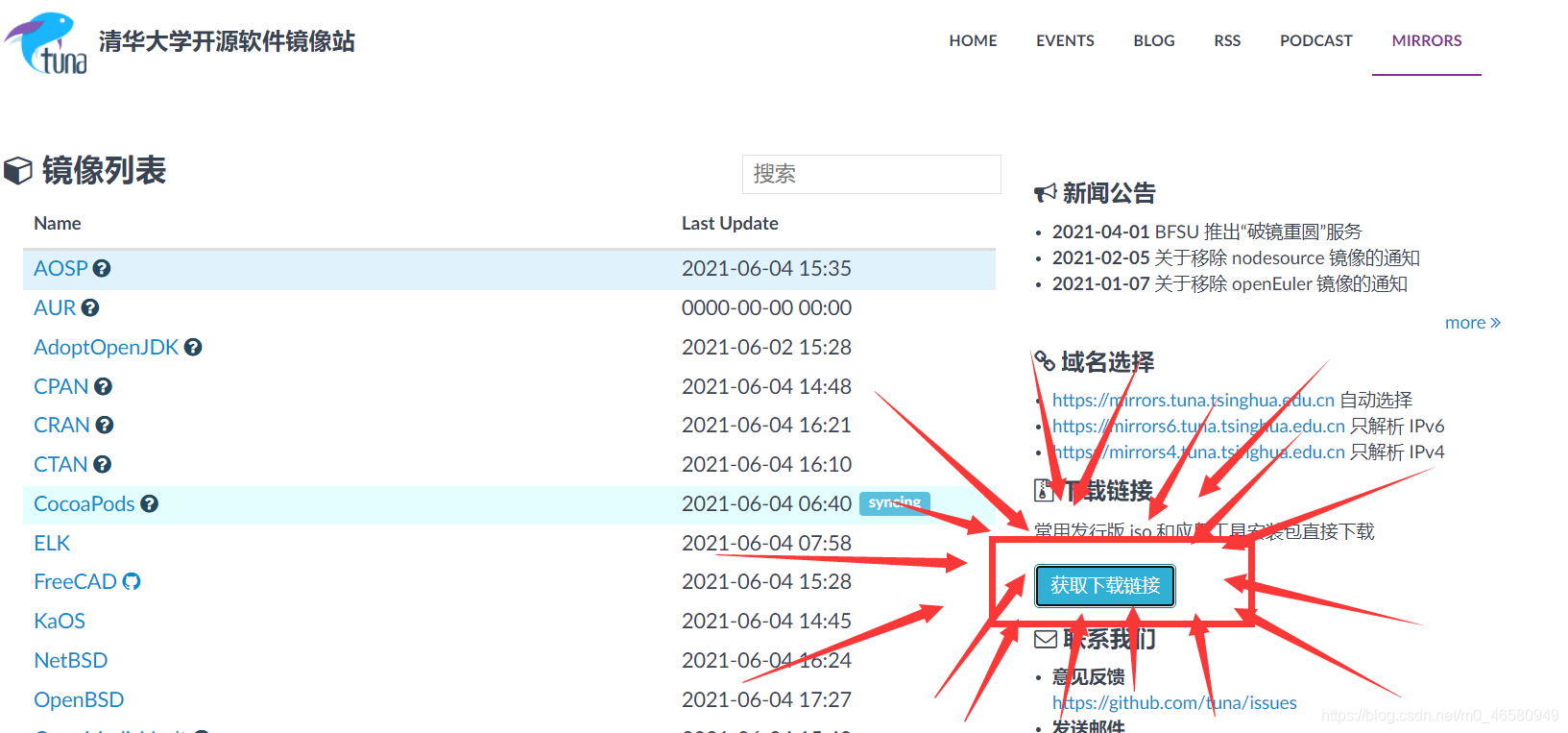This screenshot has height=733, width=1568.
Task: Open CRAN help question-mark icon
Action: point(105,426)
